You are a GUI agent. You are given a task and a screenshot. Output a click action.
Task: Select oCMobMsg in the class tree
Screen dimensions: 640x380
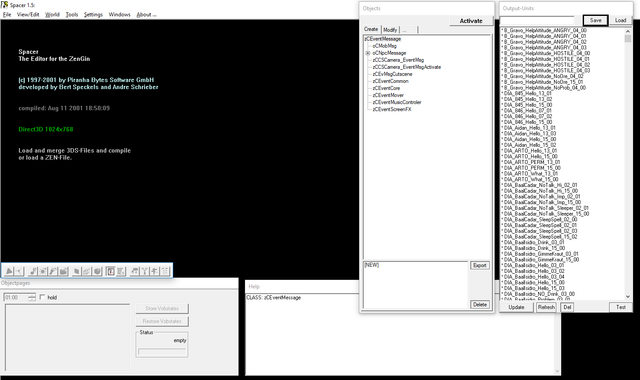[384, 46]
